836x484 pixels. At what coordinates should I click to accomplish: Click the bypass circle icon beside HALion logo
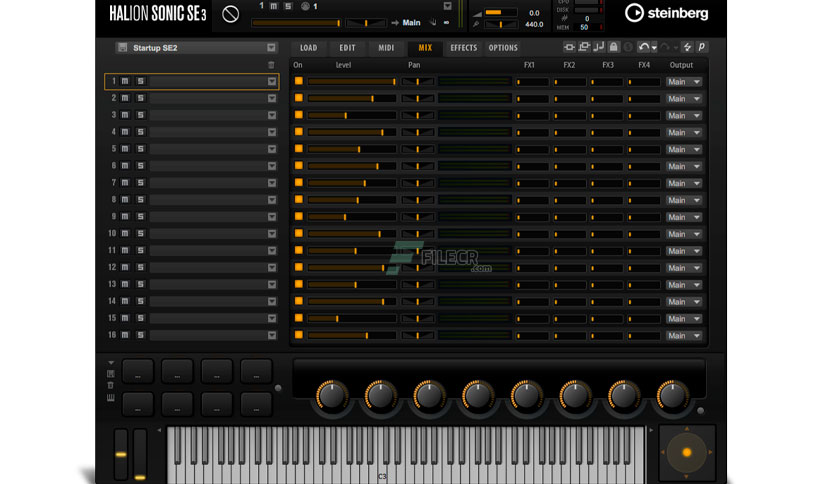(x=230, y=14)
